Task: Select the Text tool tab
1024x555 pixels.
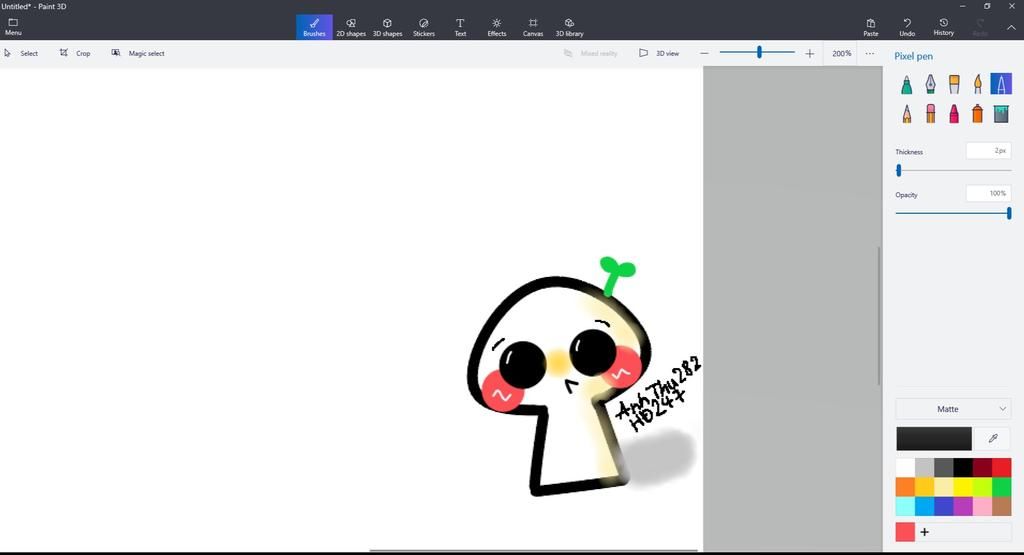Action: point(460,27)
